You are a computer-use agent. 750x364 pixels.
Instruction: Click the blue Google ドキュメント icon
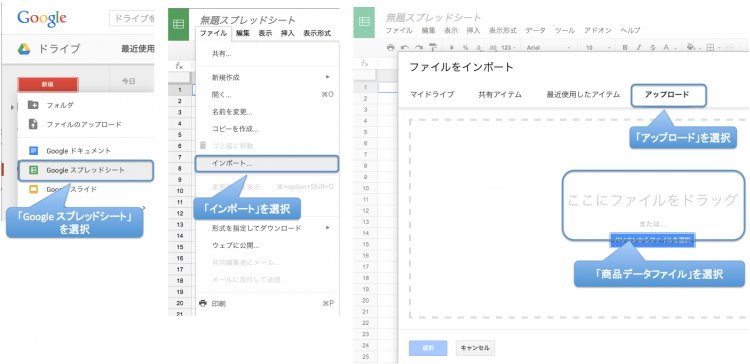click(x=33, y=151)
